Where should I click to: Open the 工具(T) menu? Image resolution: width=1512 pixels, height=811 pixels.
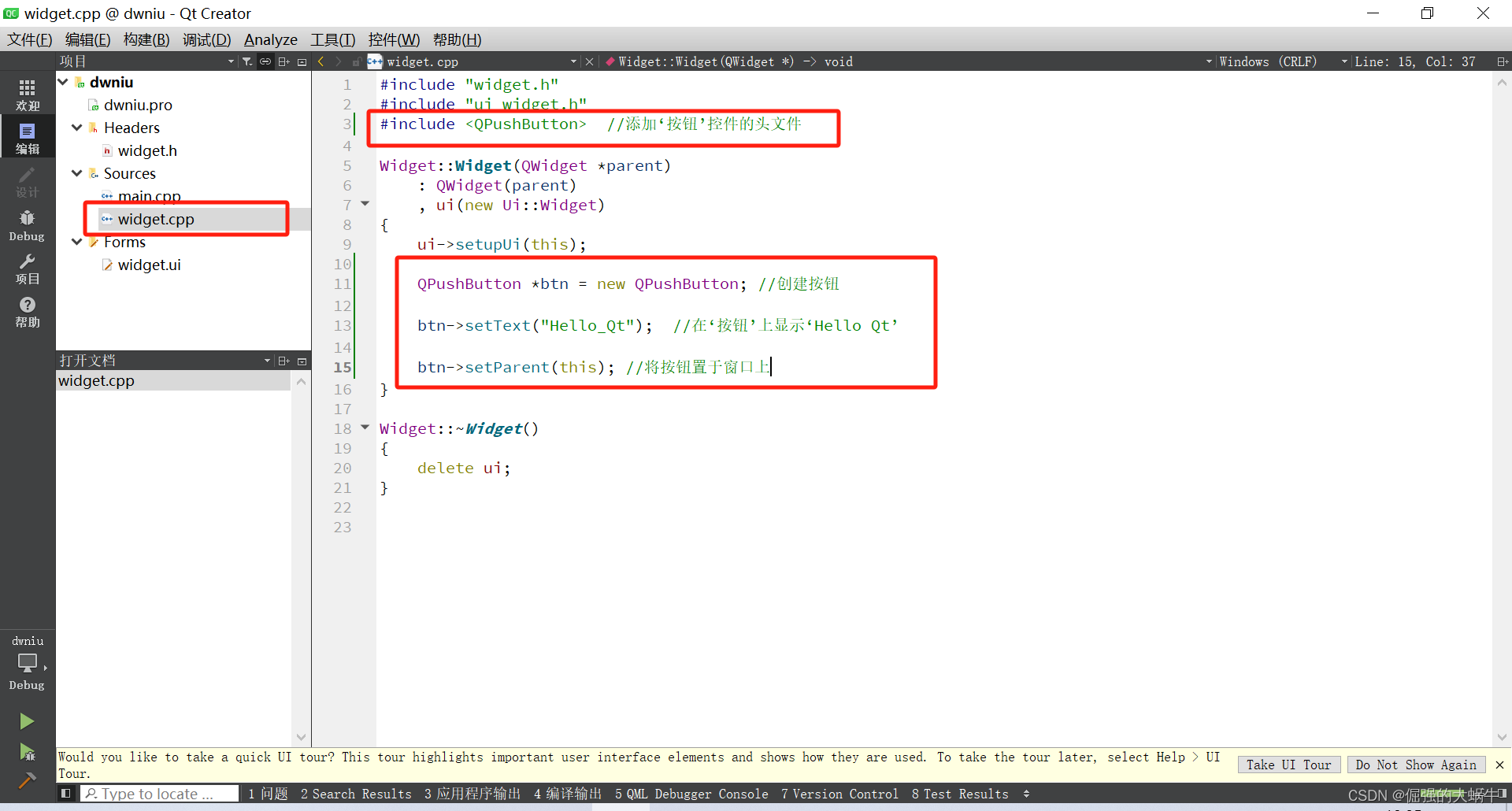tap(332, 39)
